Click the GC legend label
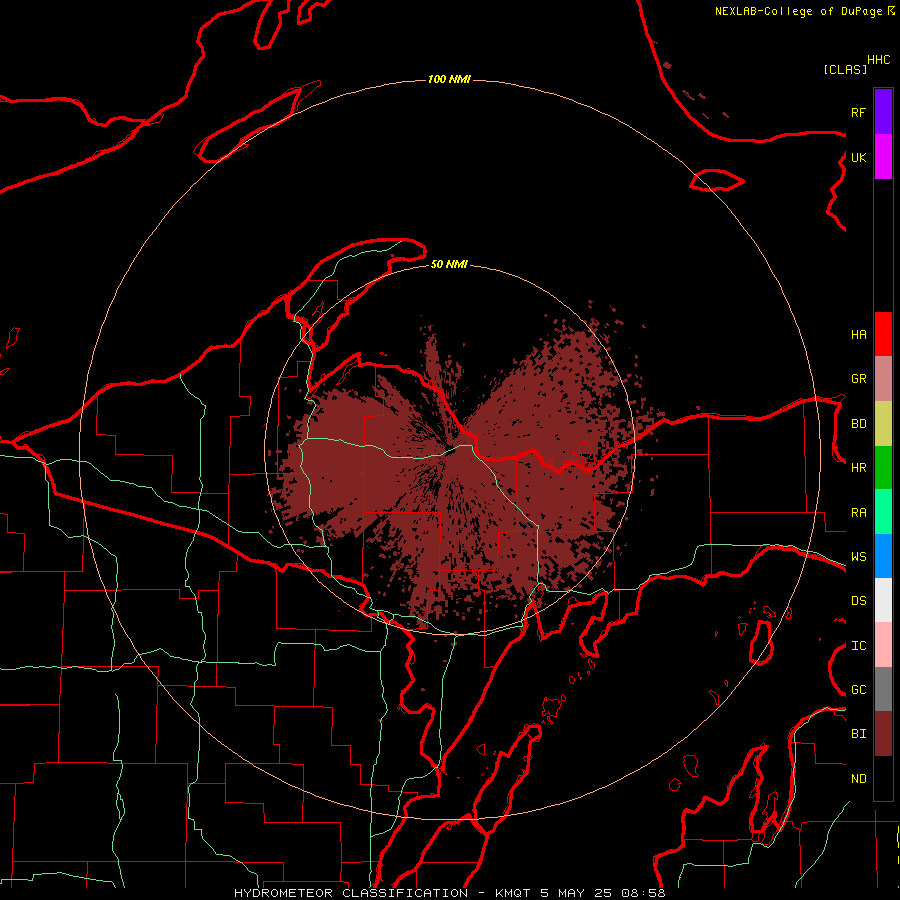 pos(858,690)
